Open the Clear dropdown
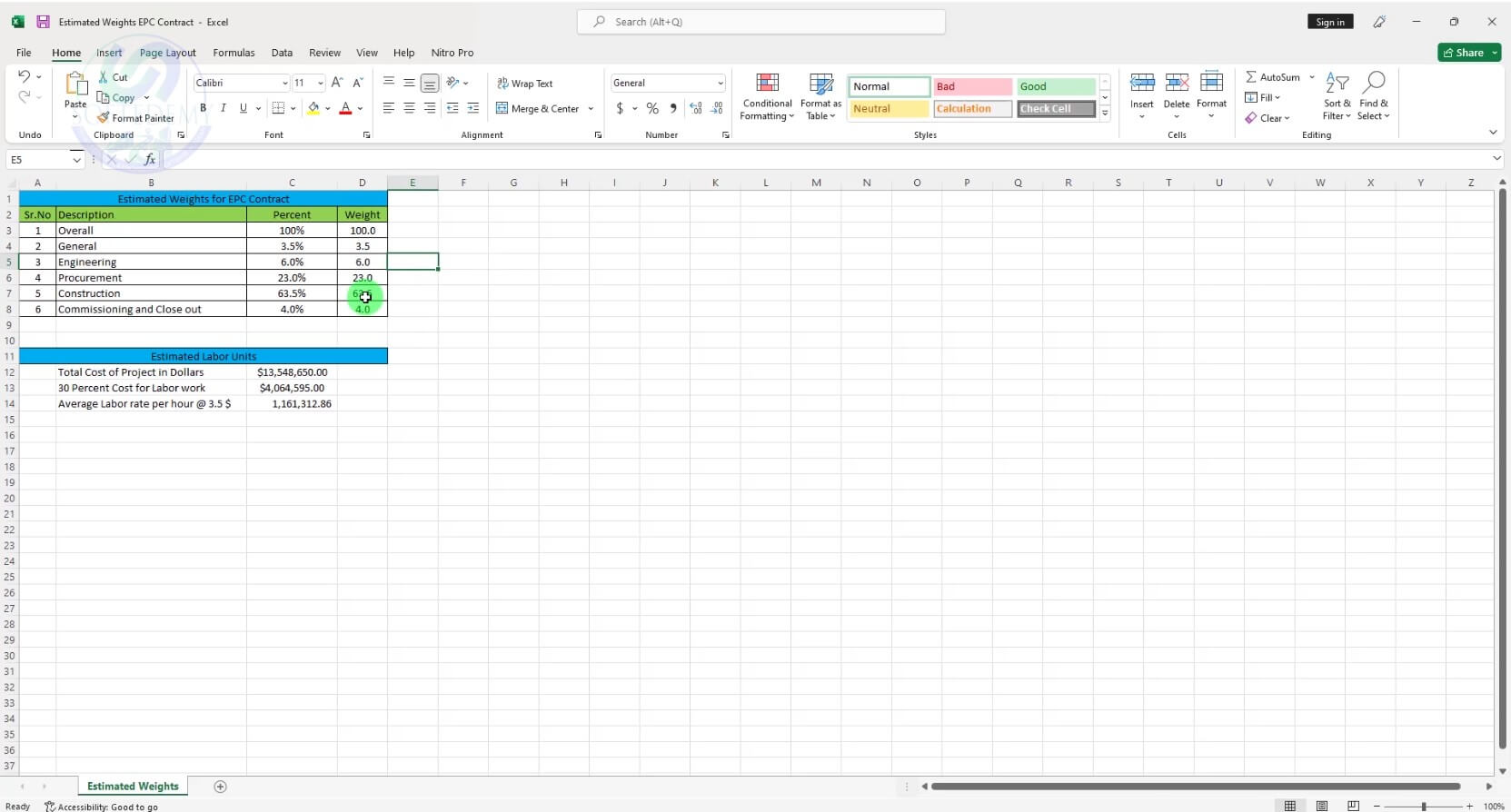Image resolution: width=1511 pixels, height=812 pixels. [x=1267, y=118]
